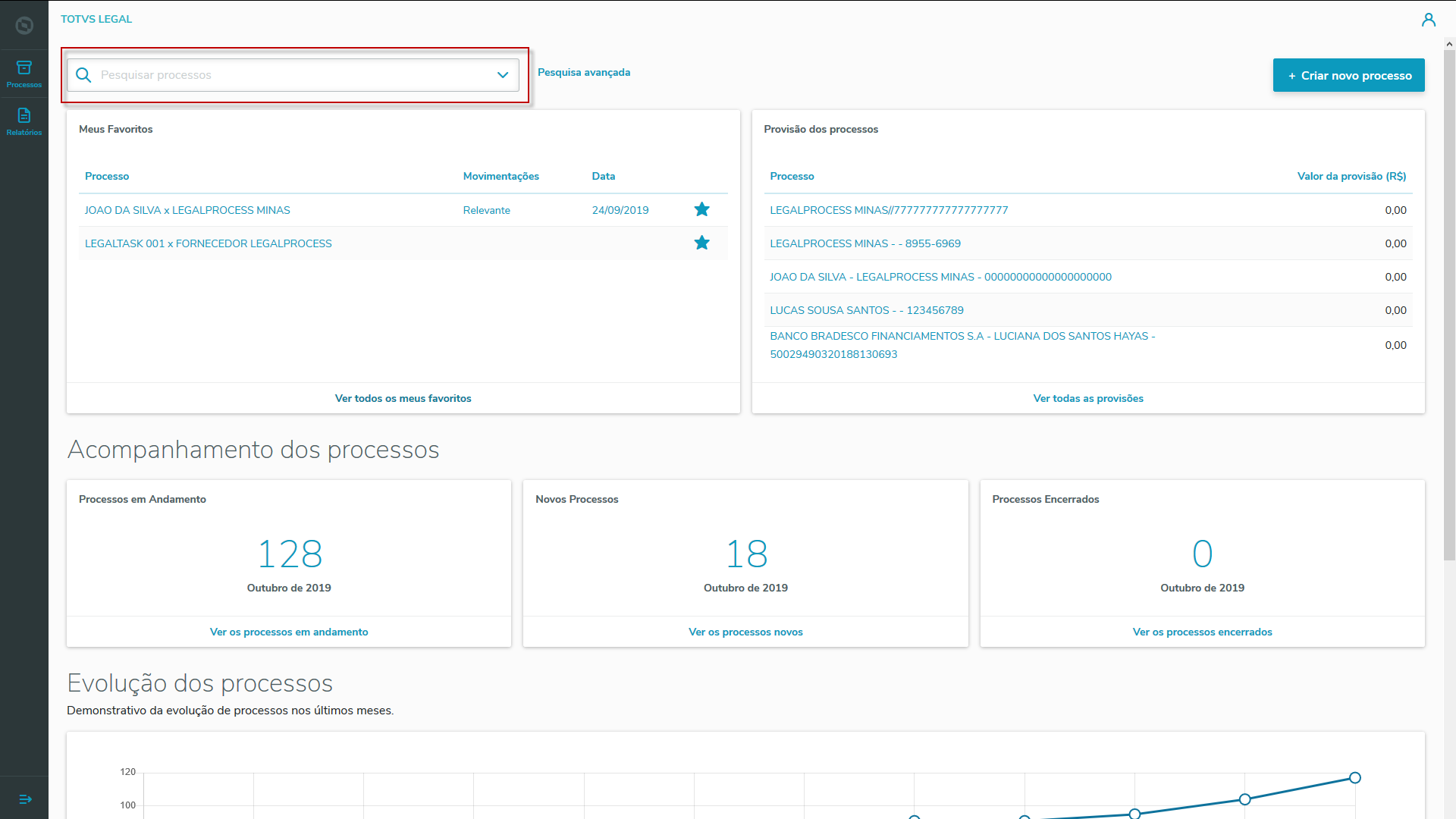Open Ver os processos encerrados link
The image size is (1456, 819).
pyautogui.click(x=1202, y=632)
